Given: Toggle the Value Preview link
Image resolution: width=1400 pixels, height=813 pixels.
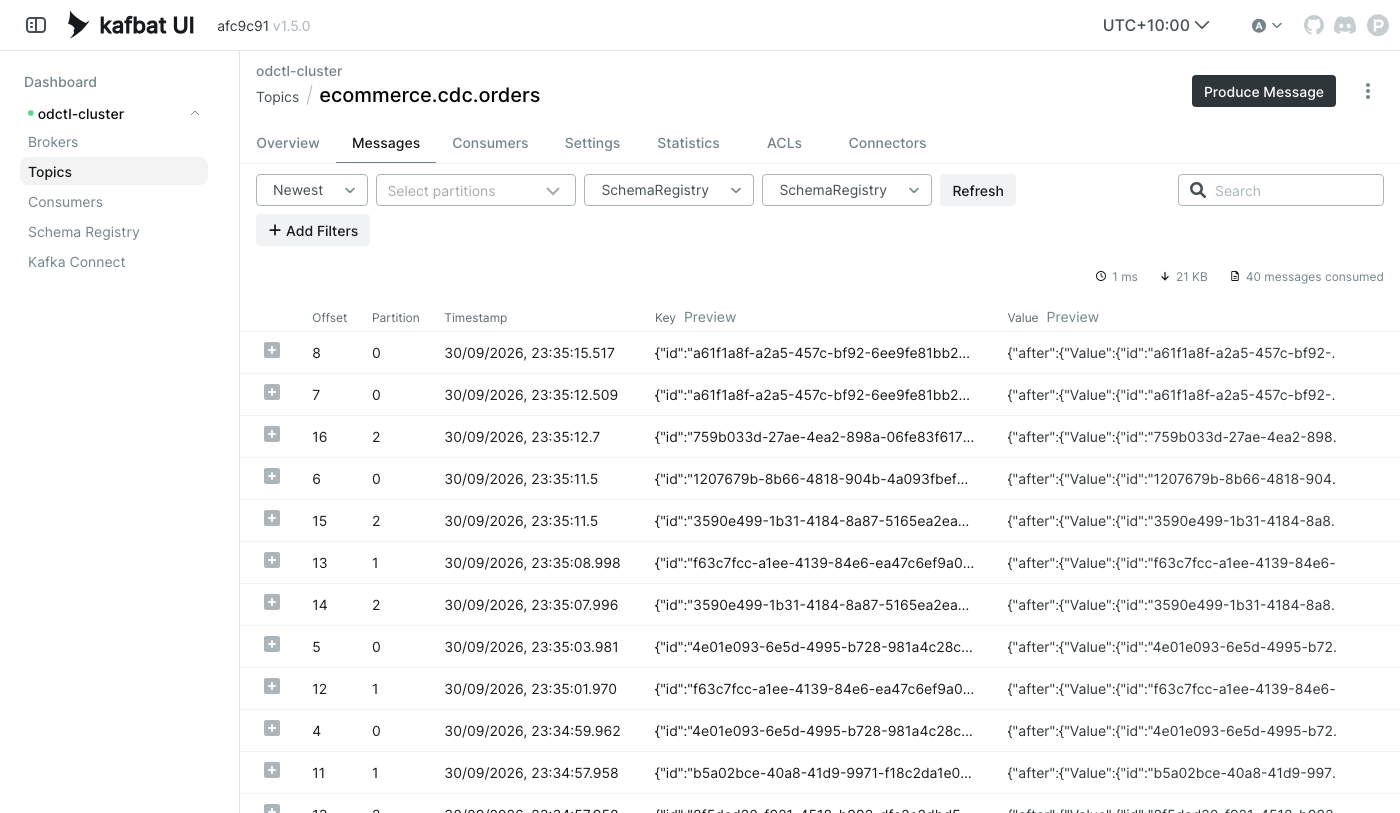Looking at the screenshot, I should point(1073,317).
